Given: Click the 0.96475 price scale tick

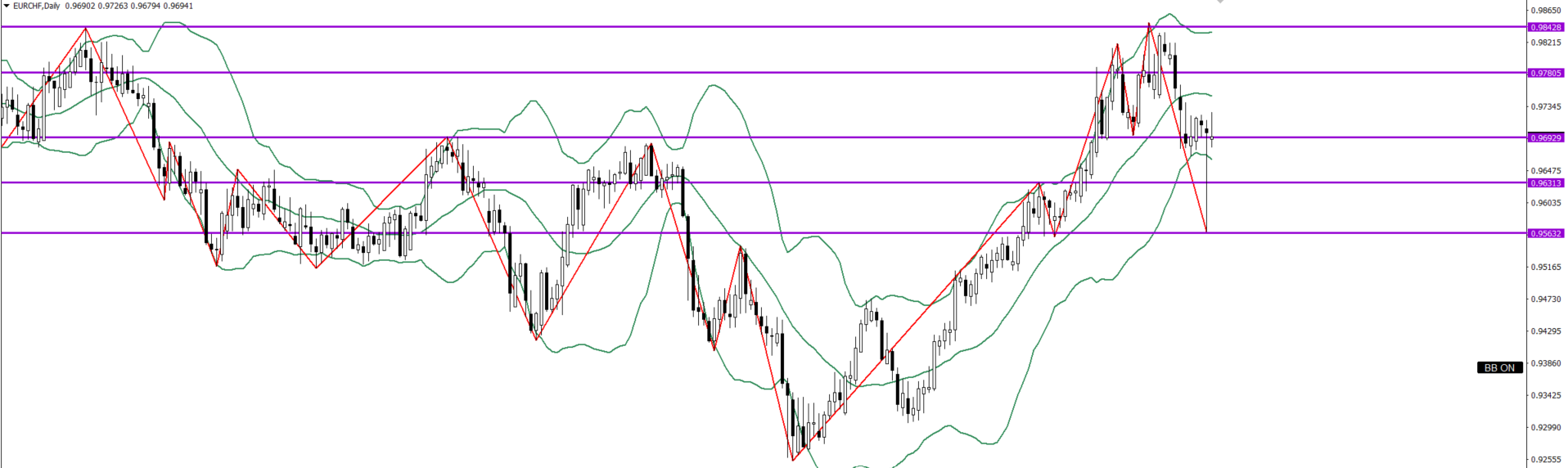Looking at the screenshot, I should (x=1546, y=171).
